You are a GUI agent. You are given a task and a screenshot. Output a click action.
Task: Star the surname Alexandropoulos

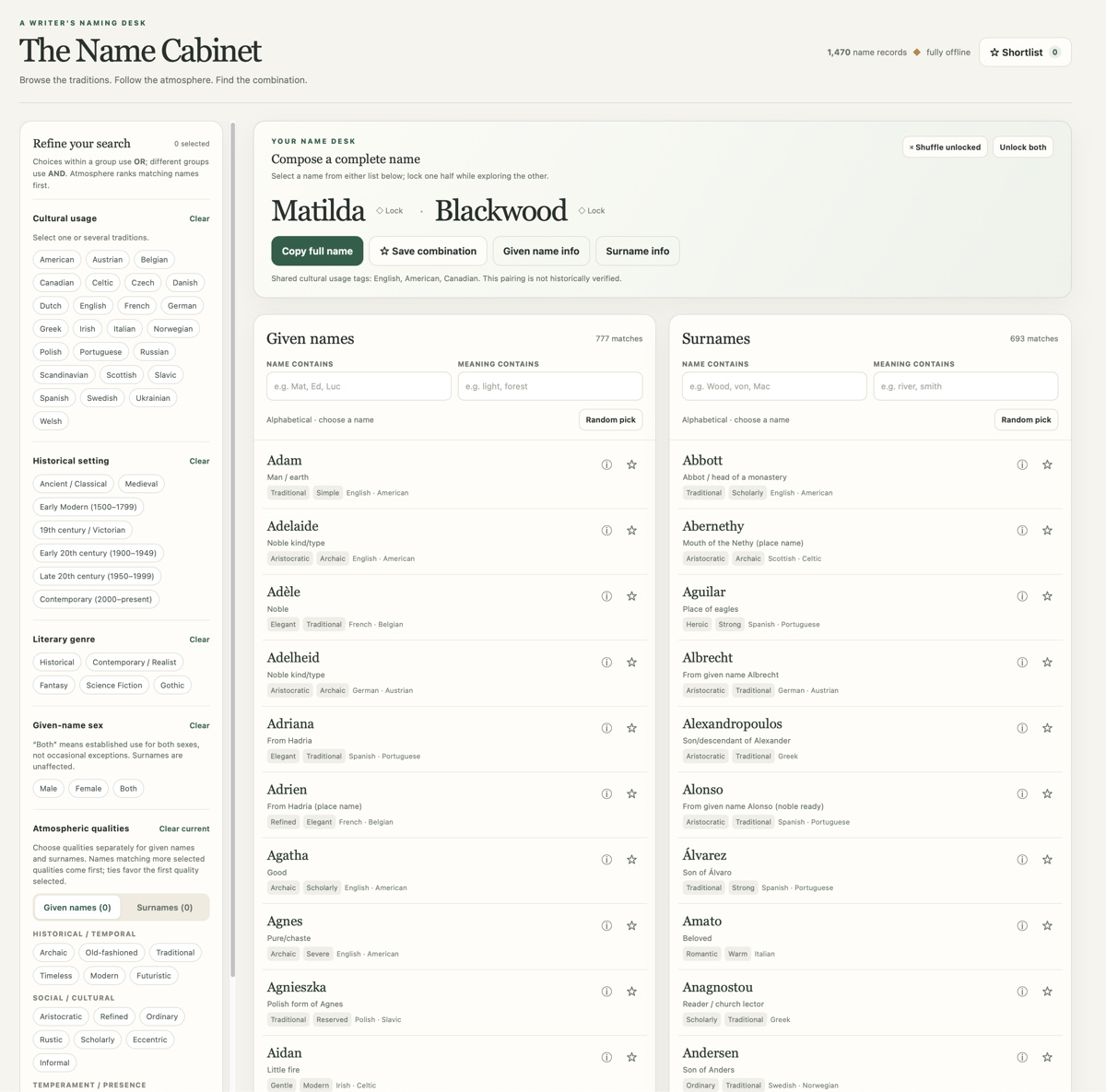(1047, 728)
